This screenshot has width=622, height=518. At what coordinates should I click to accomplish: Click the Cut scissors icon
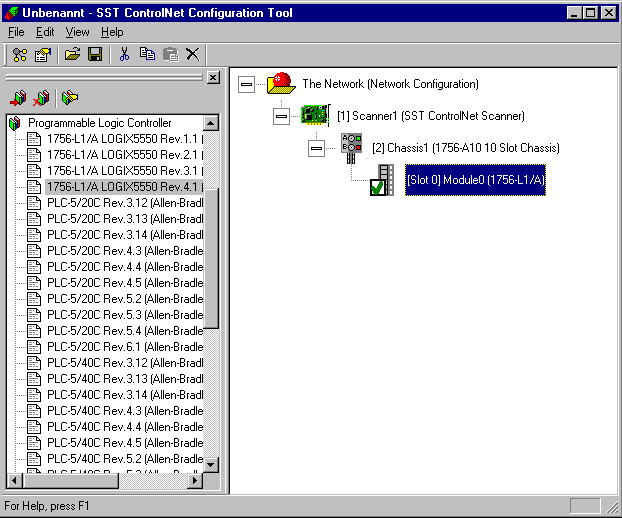[x=125, y=54]
